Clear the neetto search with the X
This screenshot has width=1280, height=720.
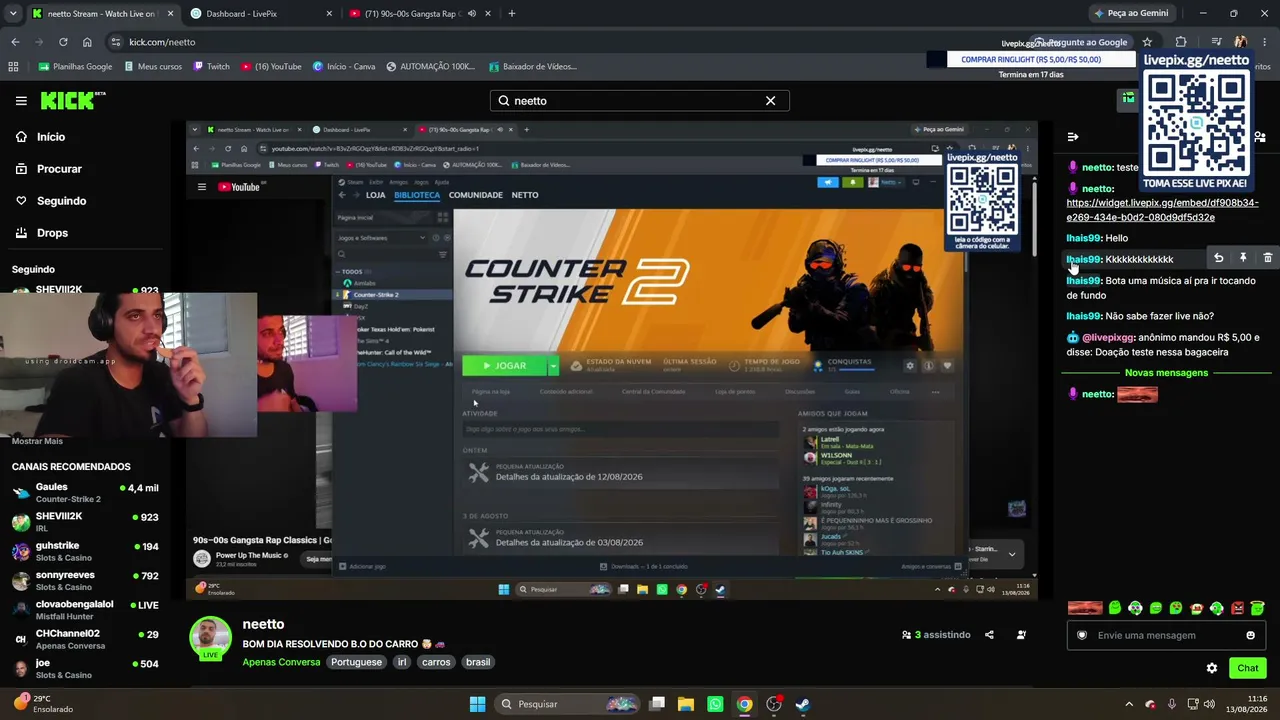click(x=770, y=101)
